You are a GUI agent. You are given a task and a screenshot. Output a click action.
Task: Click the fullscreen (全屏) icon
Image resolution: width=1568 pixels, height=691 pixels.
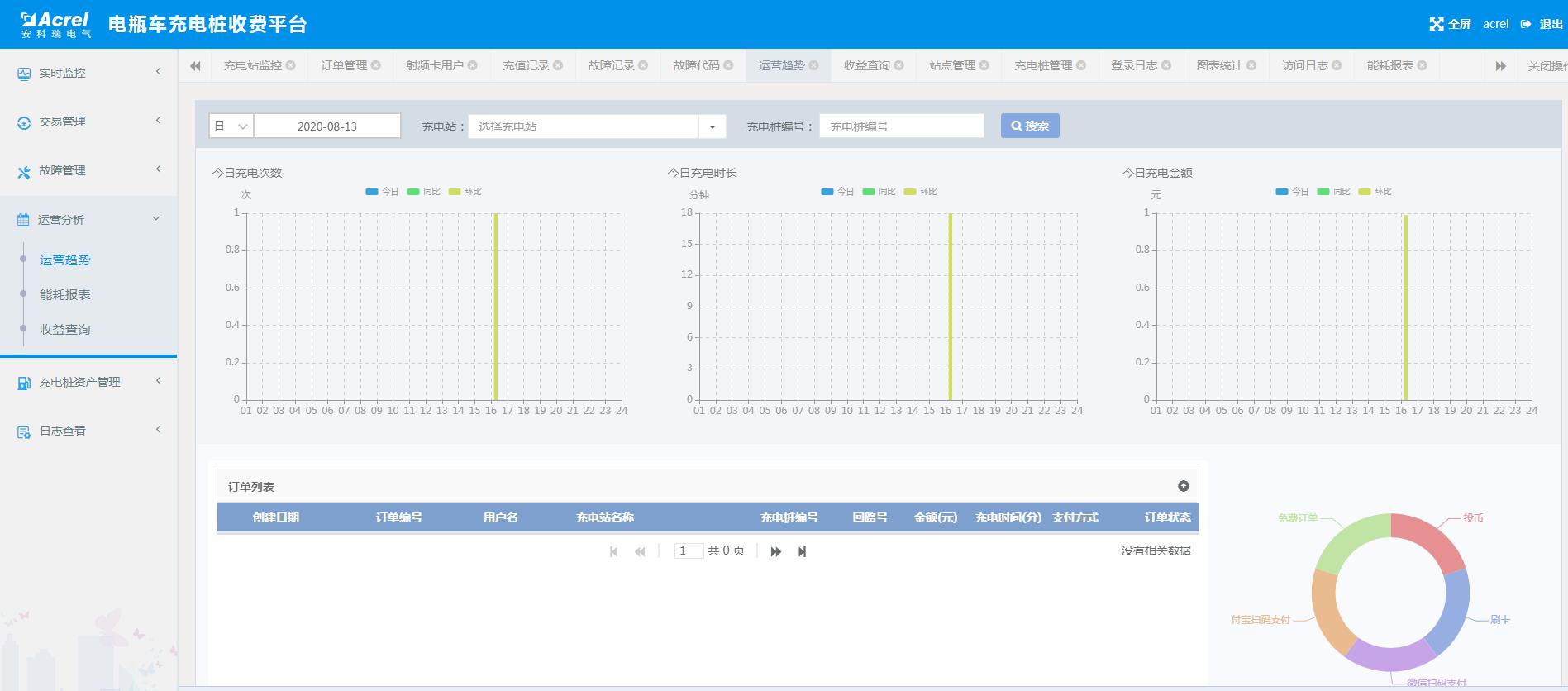tap(1437, 24)
